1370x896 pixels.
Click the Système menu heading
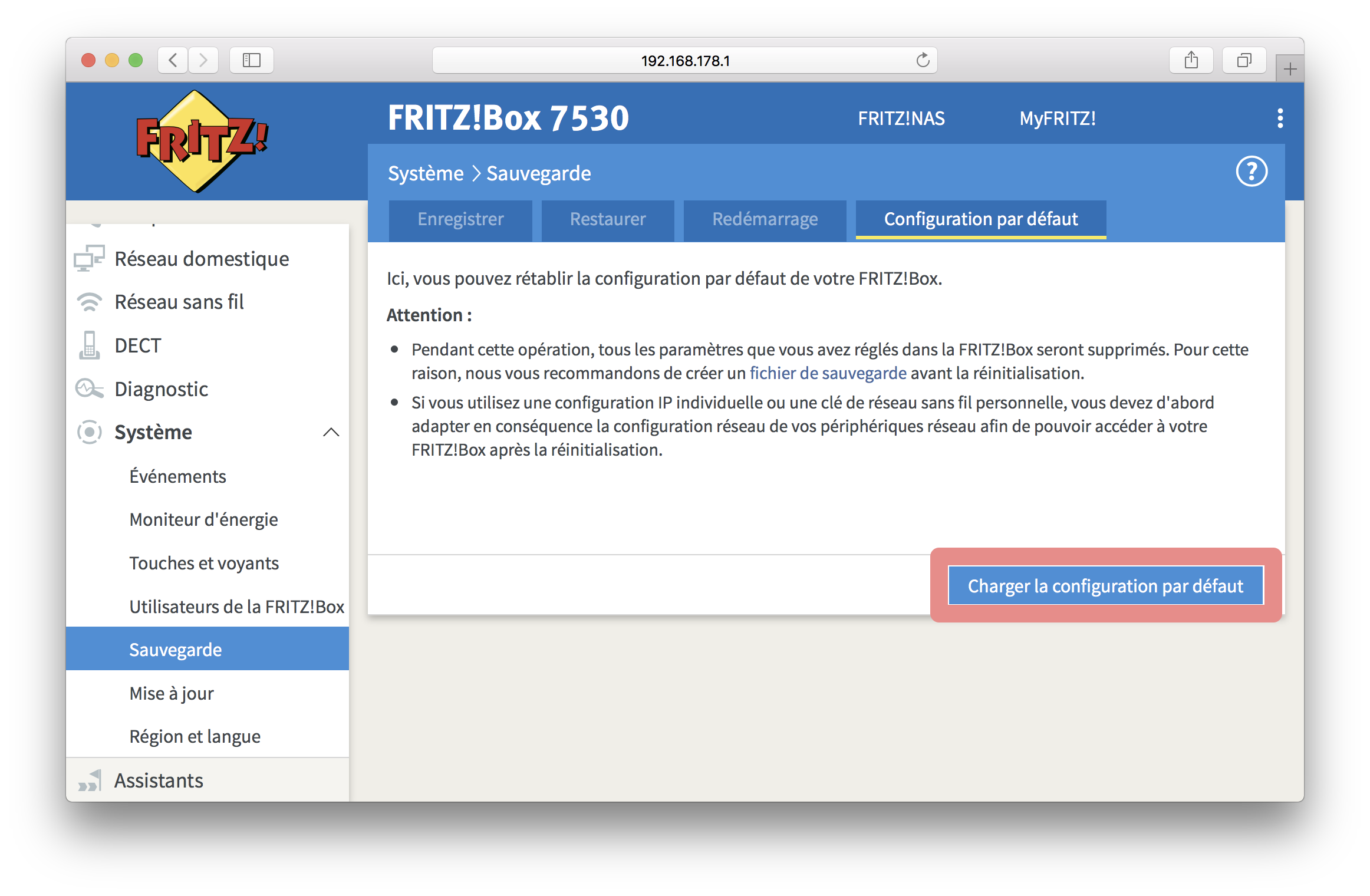click(153, 432)
